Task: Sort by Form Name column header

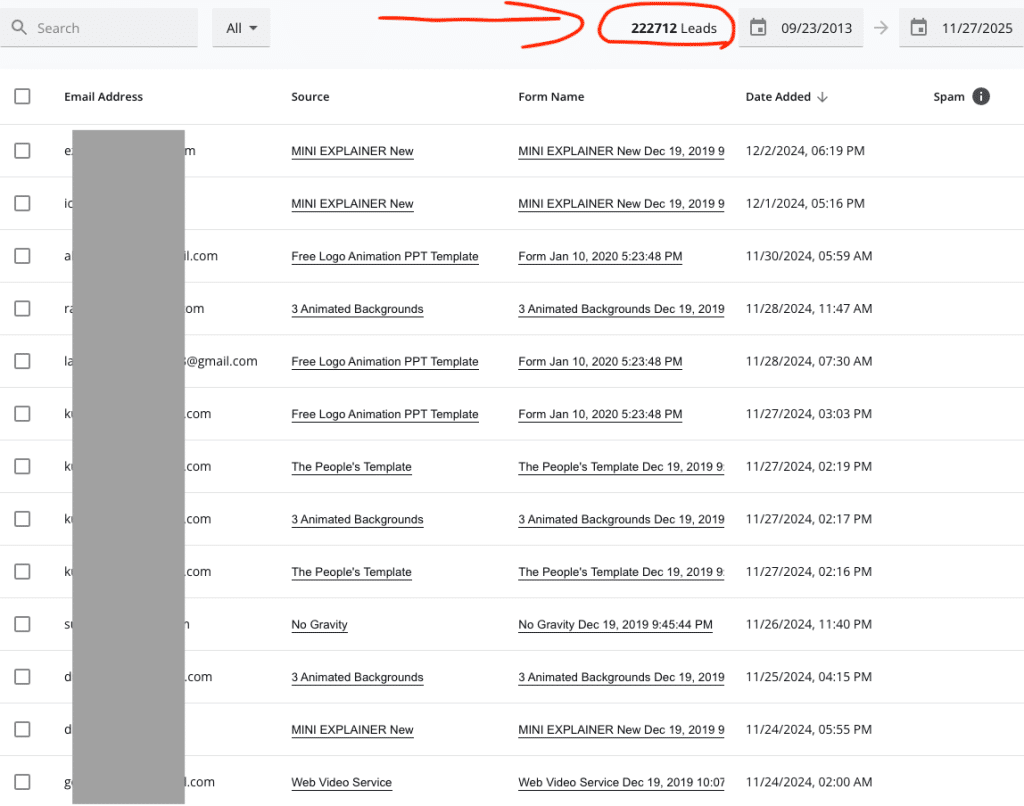Action: pyautogui.click(x=551, y=97)
